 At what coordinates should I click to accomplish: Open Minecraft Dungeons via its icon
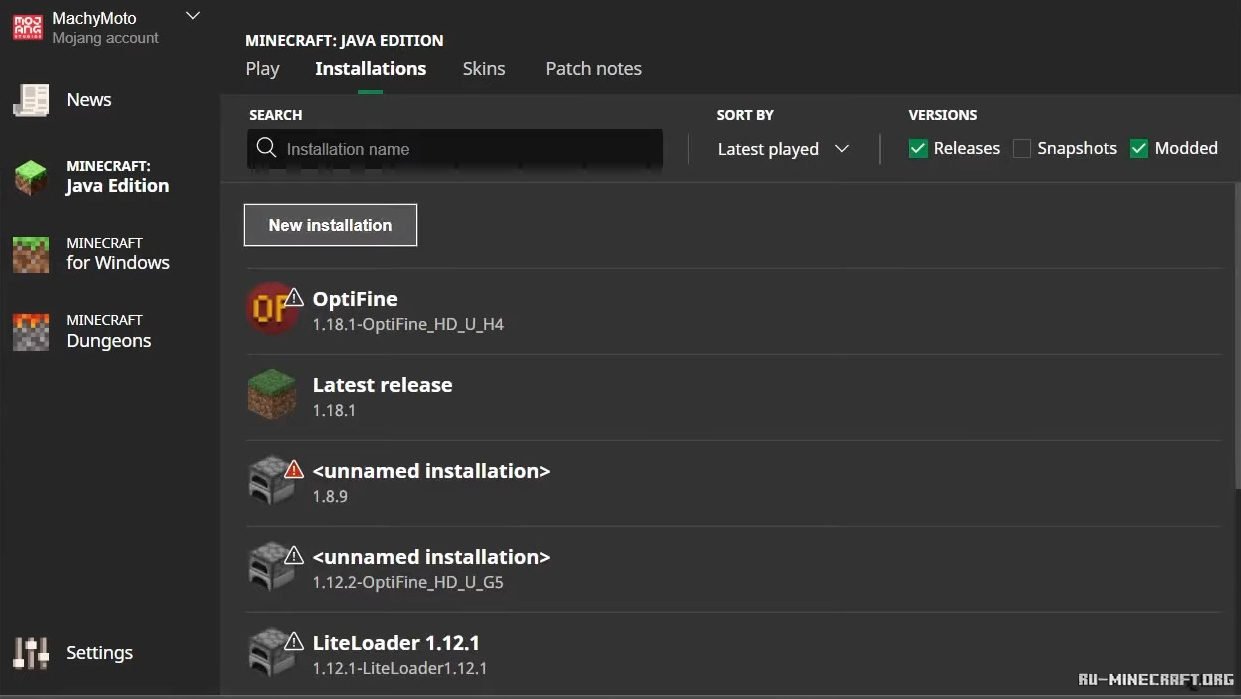click(x=31, y=331)
